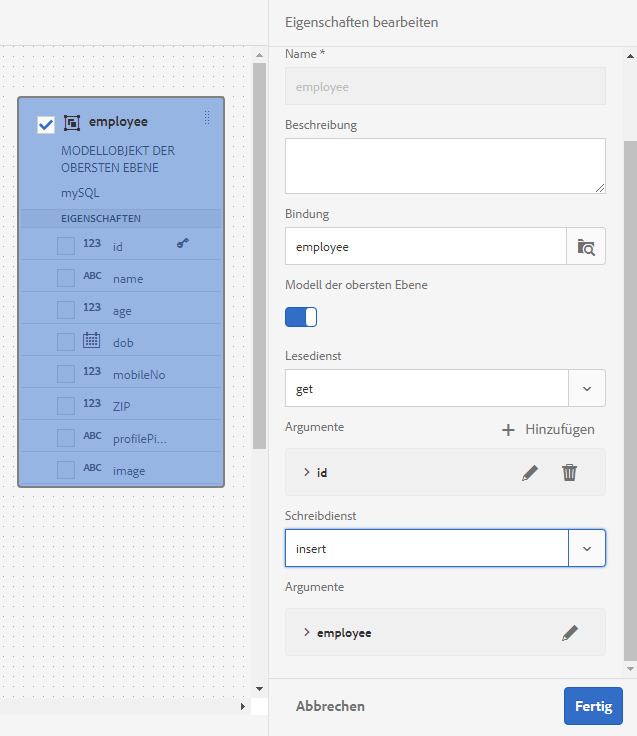637x736 pixels.
Task: Click the ABC type icon for name
Action: 92,276
